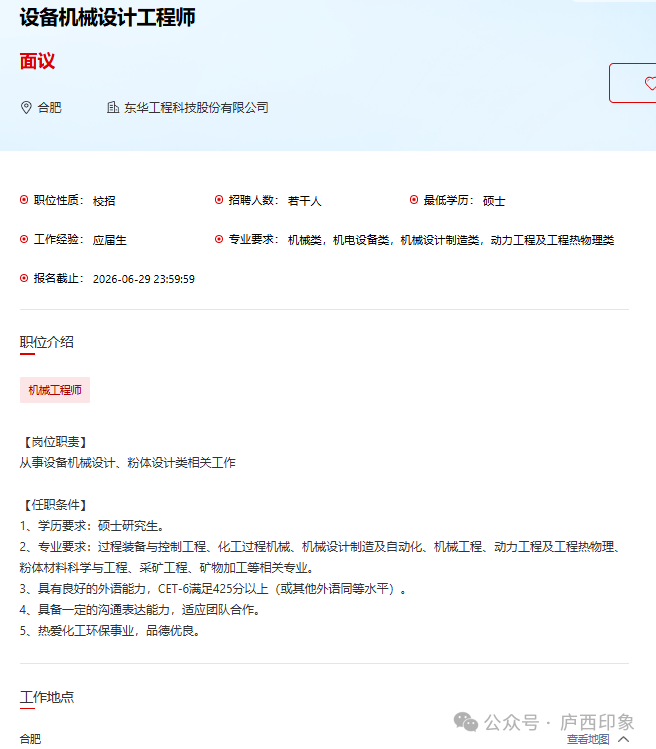Click the 工作地点 section heading
This screenshot has width=656, height=749.
click(x=47, y=697)
